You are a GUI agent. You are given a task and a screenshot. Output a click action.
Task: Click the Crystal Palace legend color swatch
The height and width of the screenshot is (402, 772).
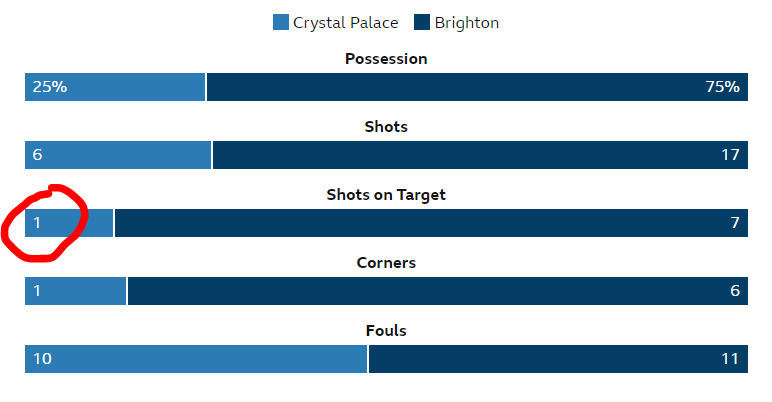pyautogui.click(x=281, y=22)
